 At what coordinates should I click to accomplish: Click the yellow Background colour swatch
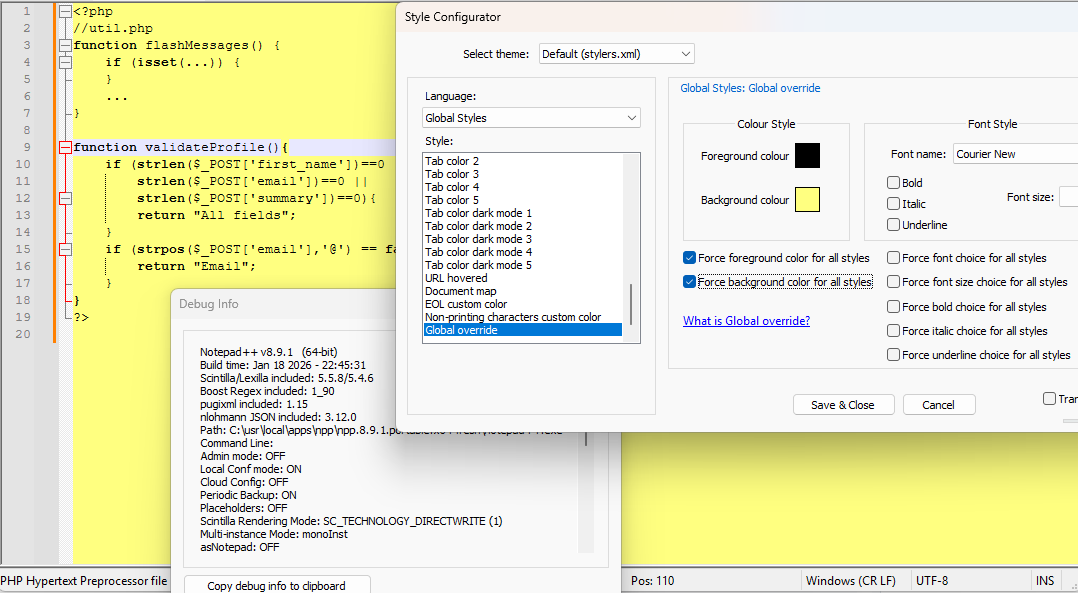pyautogui.click(x=807, y=200)
